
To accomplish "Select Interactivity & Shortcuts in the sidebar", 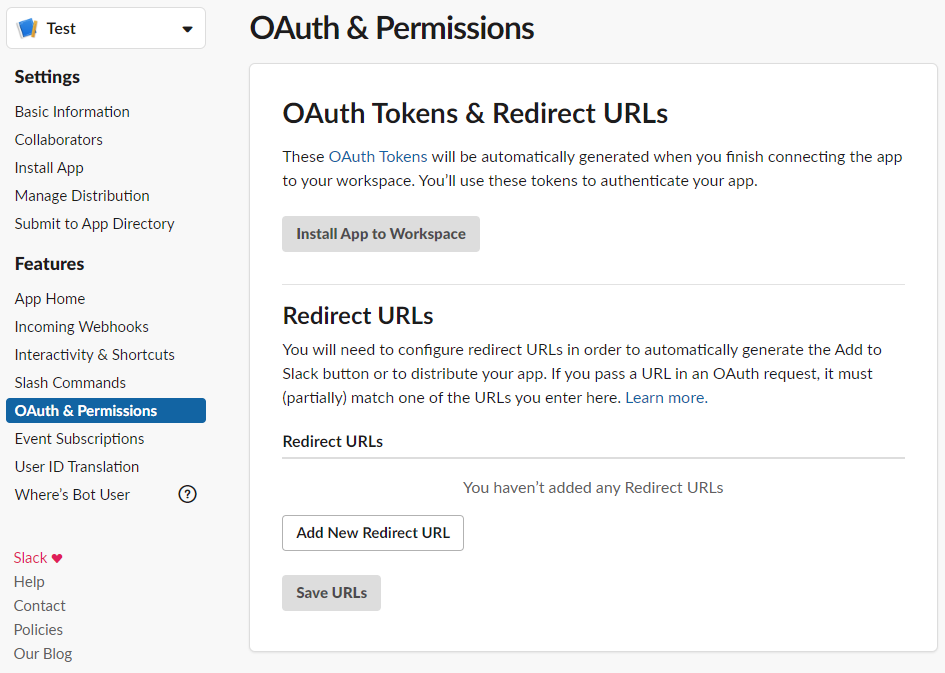I will click(94, 354).
